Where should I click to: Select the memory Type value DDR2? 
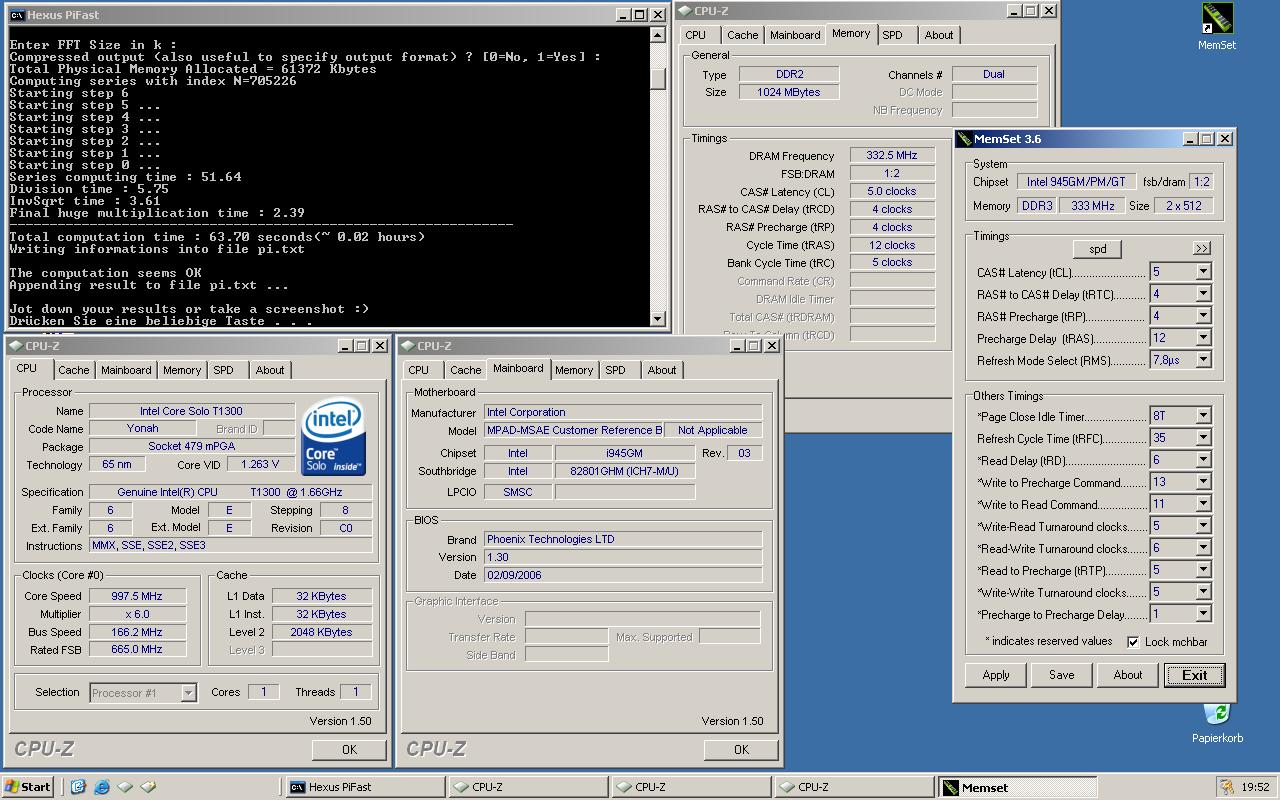pyautogui.click(x=789, y=74)
